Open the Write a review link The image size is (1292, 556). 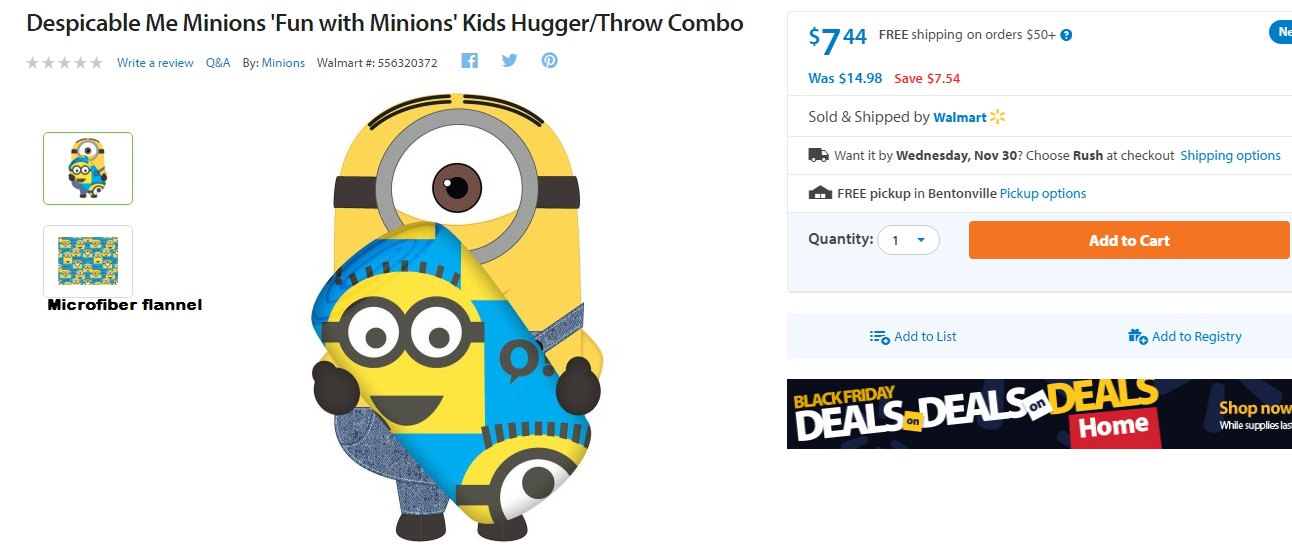[x=155, y=62]
